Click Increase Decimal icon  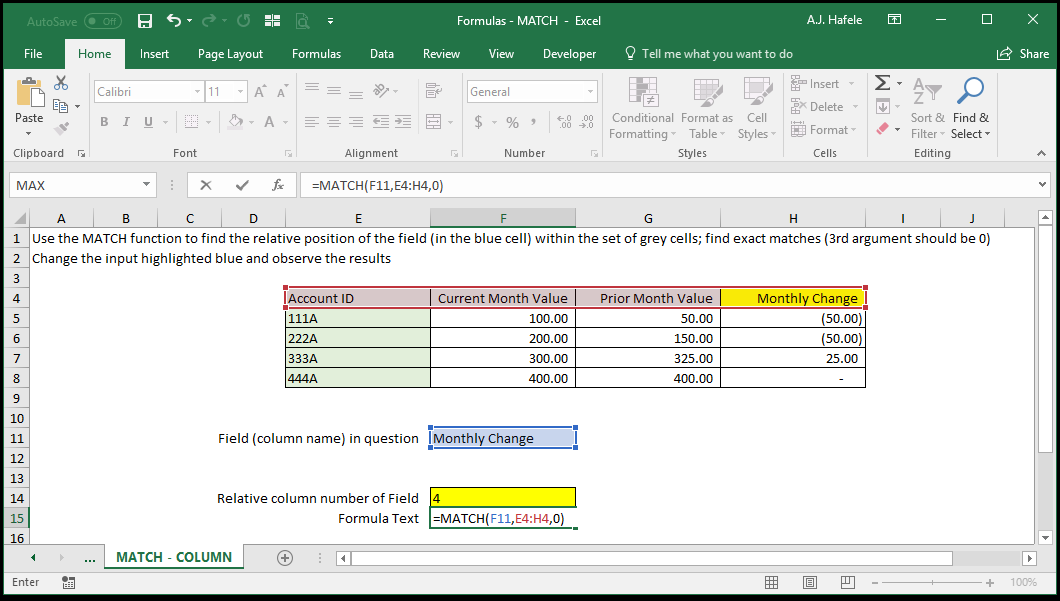[564, 122]
